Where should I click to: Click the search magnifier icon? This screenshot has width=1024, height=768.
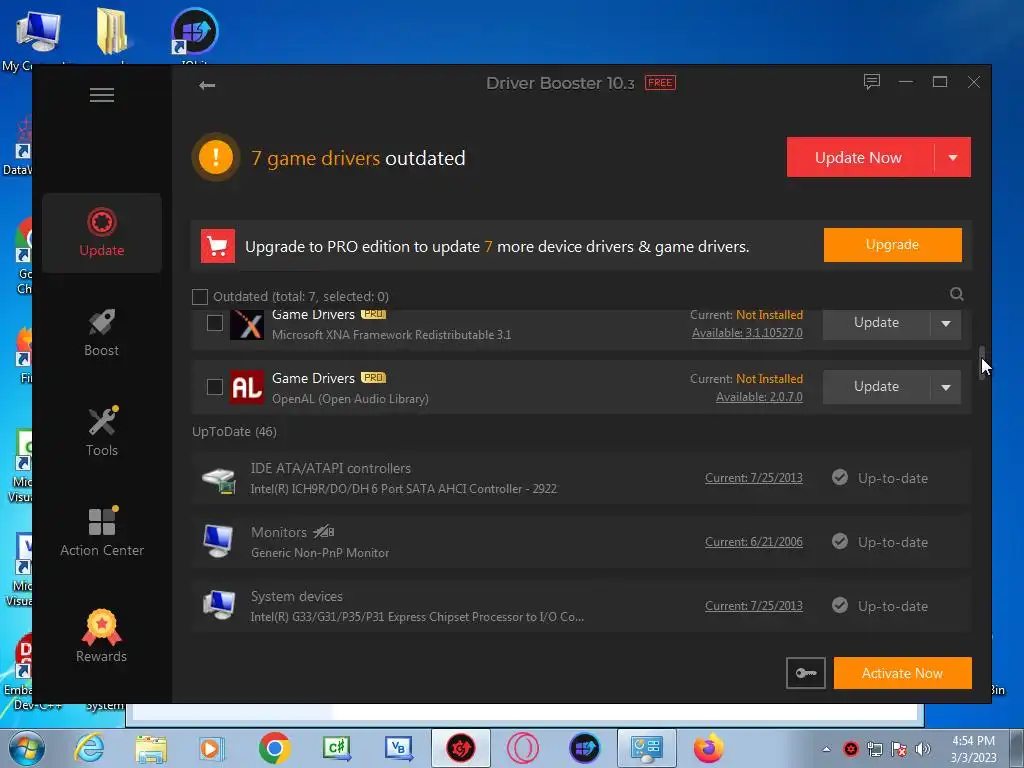[x=956, y=295]
